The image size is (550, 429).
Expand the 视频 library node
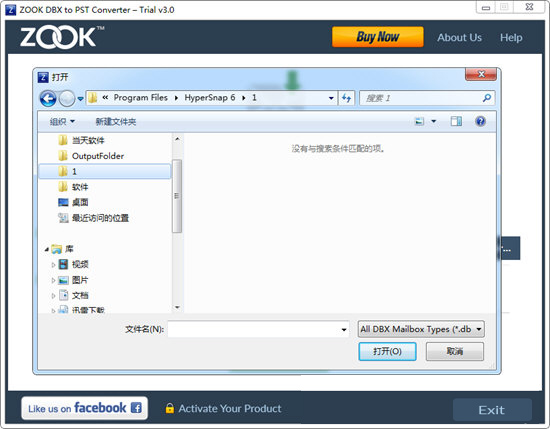tap(53, 265)
